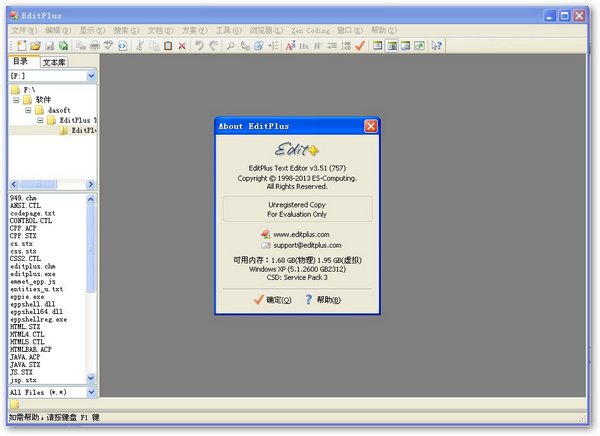Collapse the 软件 folder node
The image size is (600, 436).
pos(16,100)
